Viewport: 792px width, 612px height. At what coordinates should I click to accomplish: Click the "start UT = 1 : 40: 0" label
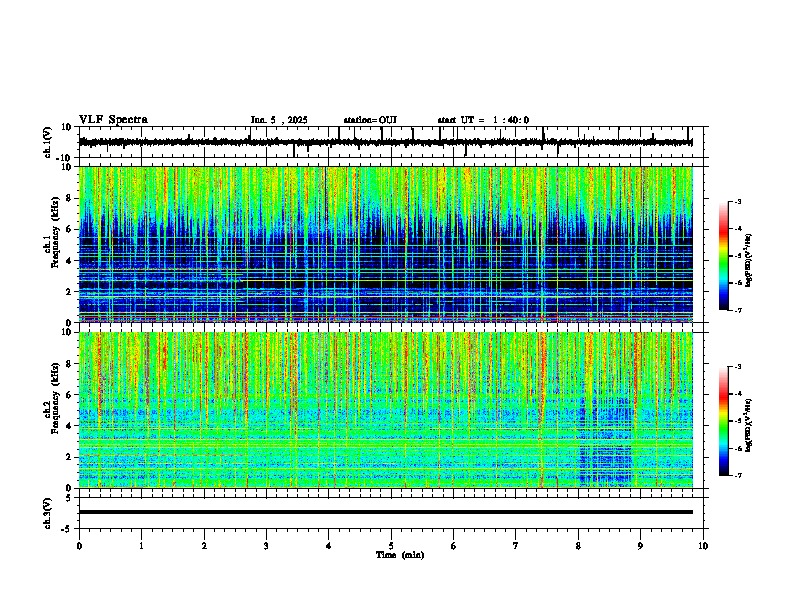(x=483, y=120)
